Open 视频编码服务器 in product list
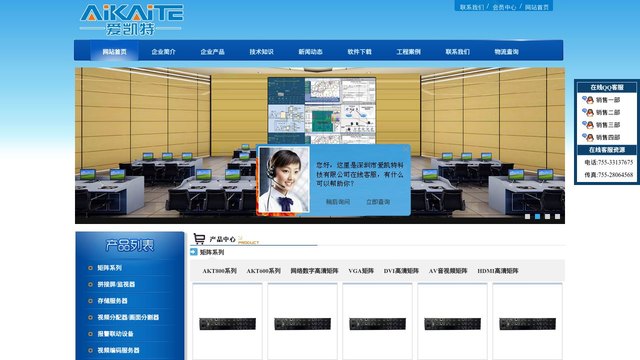Screen dimensions: 640x360 (x=118, y=350)
